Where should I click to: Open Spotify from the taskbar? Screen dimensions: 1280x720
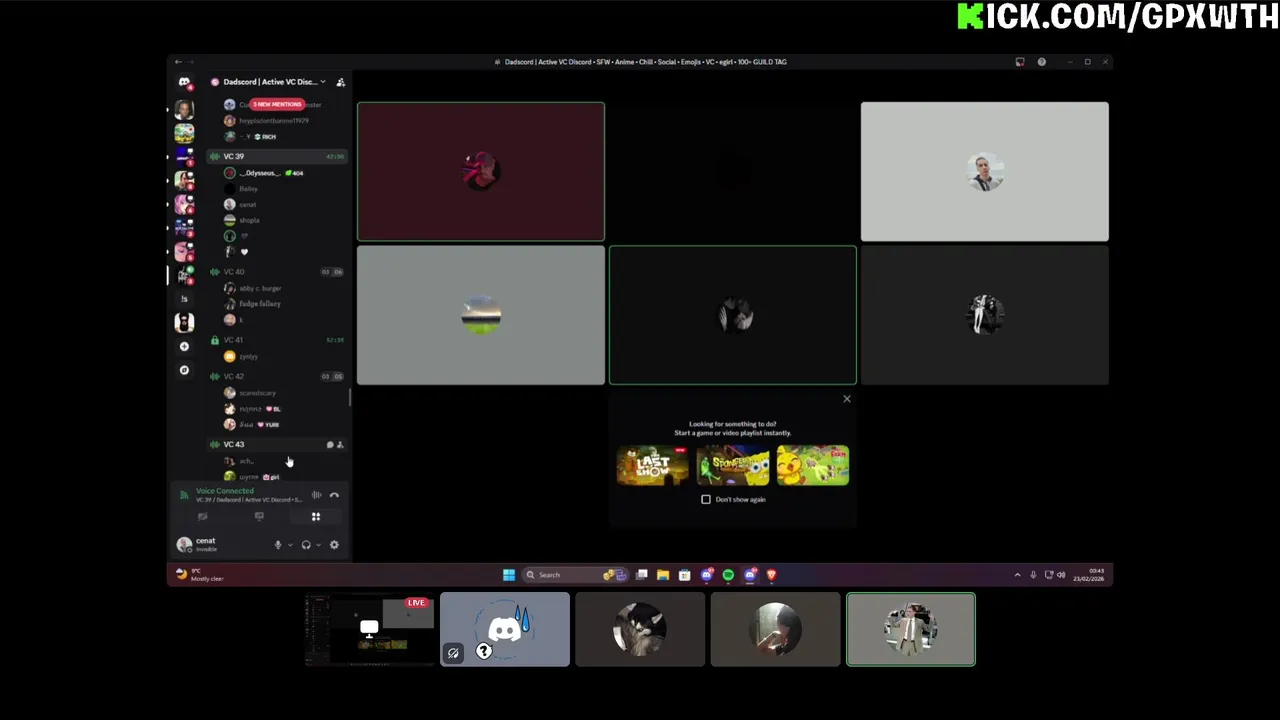click(728, 575)
